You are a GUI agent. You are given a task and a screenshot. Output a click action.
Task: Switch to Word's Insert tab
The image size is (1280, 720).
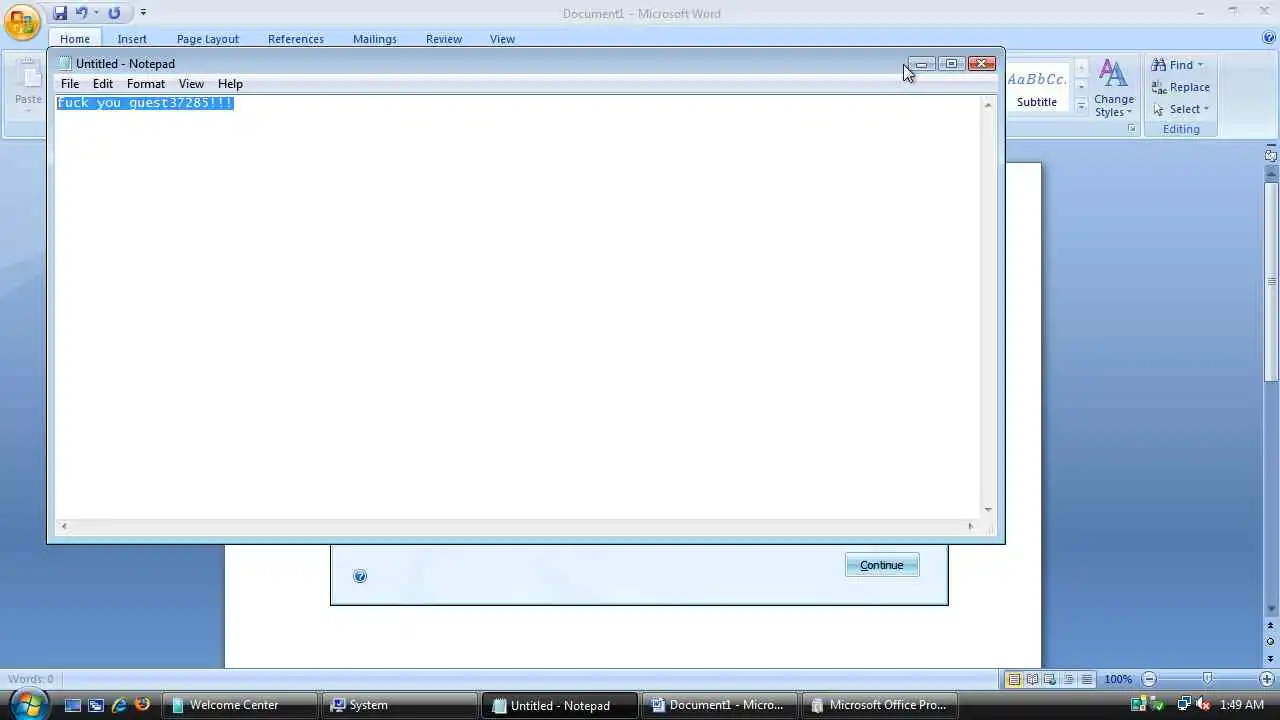point(132,39)
